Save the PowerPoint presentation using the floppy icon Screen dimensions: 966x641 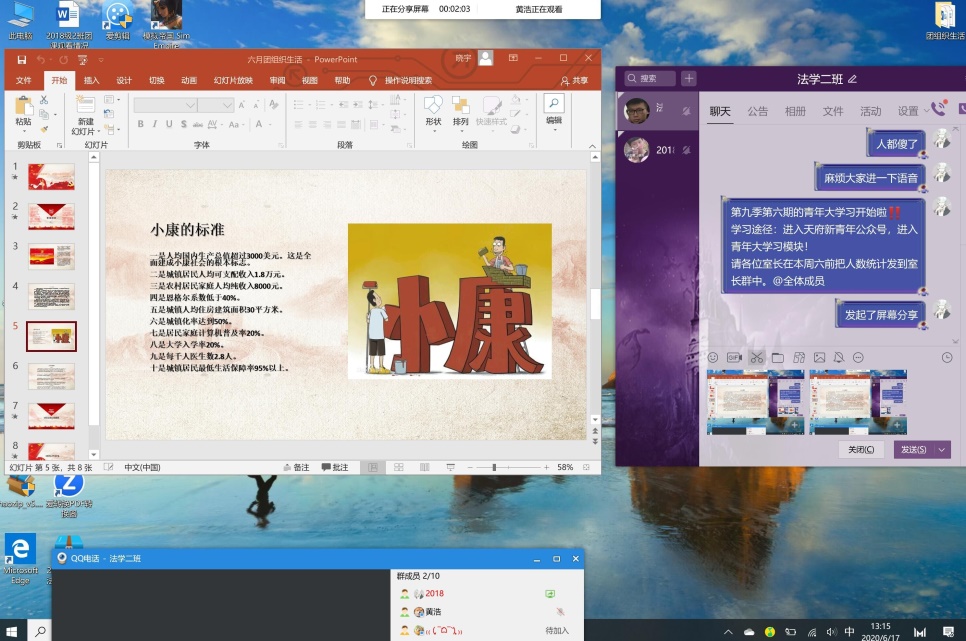click(22, 60)
